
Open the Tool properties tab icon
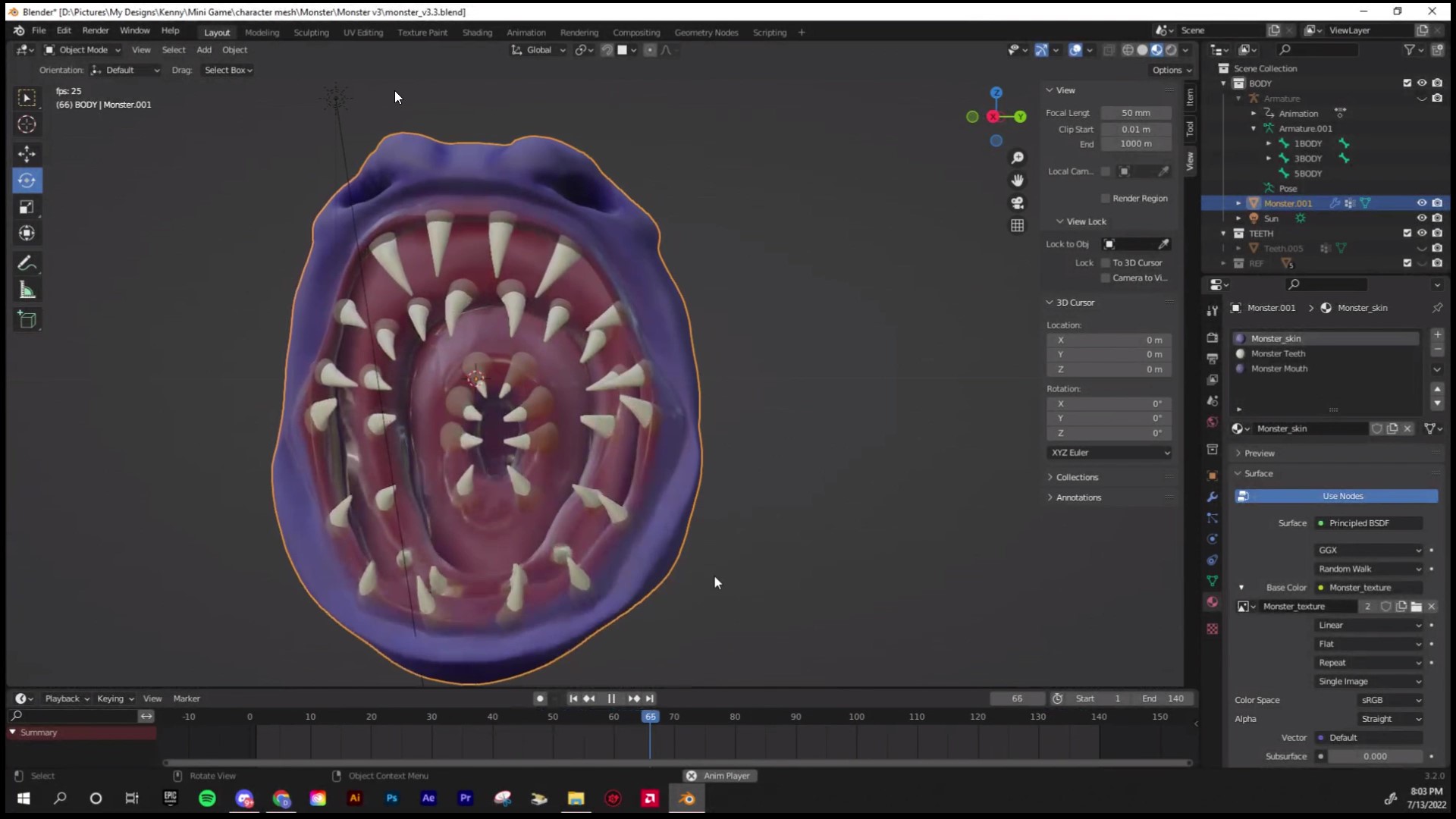pos(1212,311)
